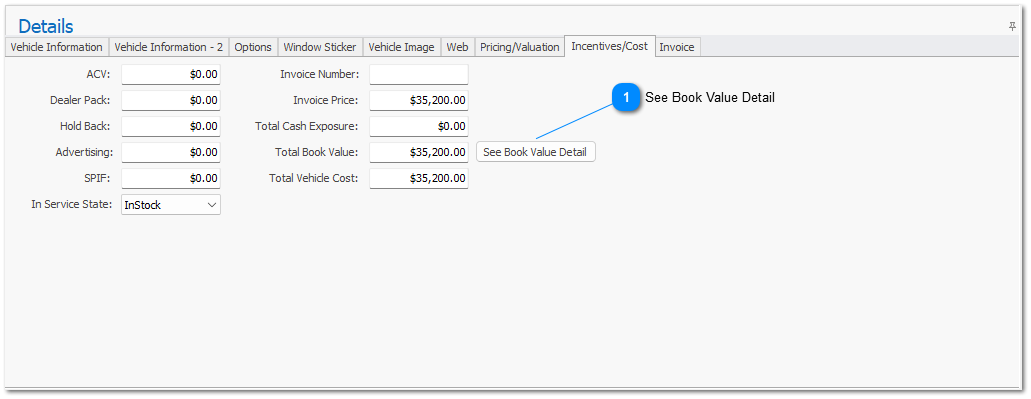The image size is (1031, 399).
Task: Click the Total Cash Exposure field
Action: (419, 126)
